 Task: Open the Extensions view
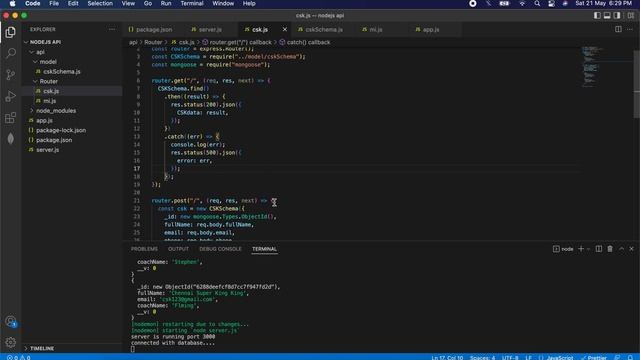pyautogui.click(x=11, y=118)
